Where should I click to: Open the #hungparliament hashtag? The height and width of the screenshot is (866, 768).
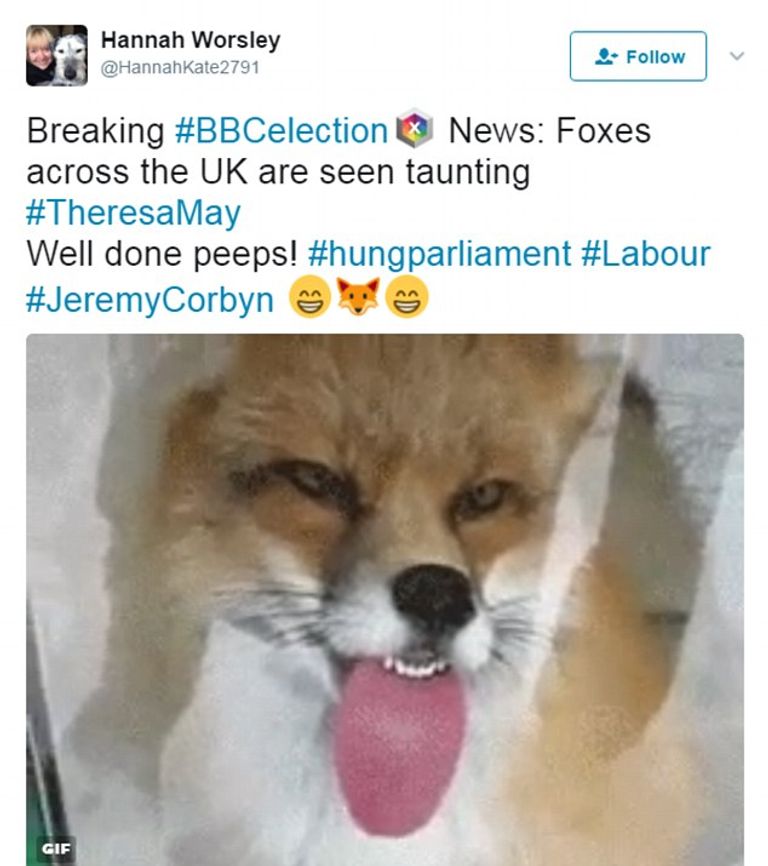439,254
